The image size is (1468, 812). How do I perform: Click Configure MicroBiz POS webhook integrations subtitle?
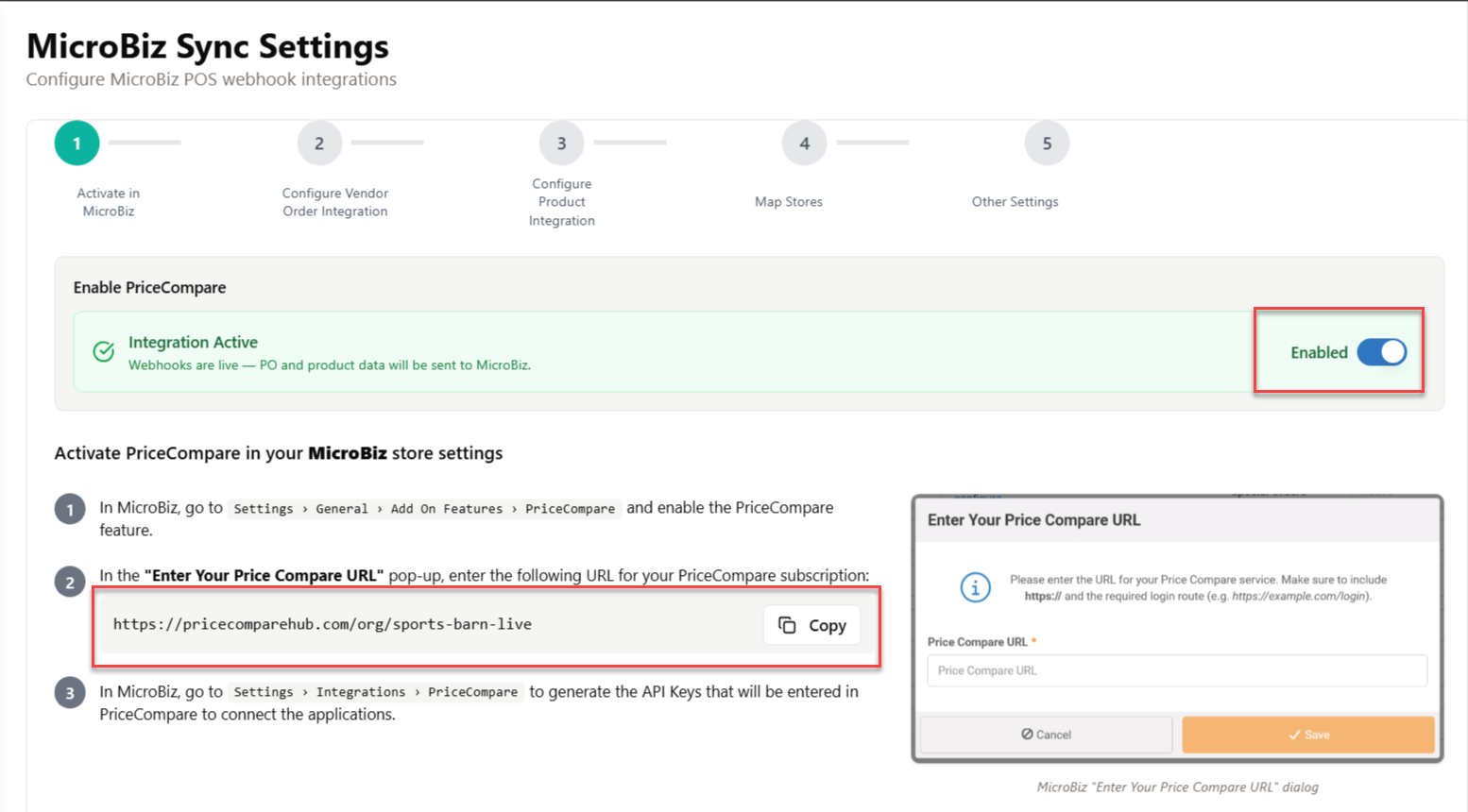tap(212, 79)
